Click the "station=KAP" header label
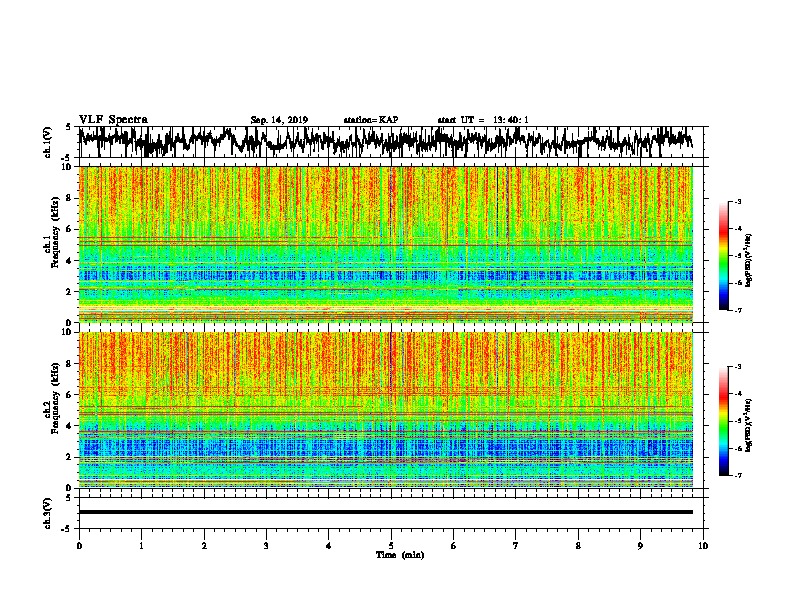The height and width of the screenshot is (612, 792). tap(371, 120)
